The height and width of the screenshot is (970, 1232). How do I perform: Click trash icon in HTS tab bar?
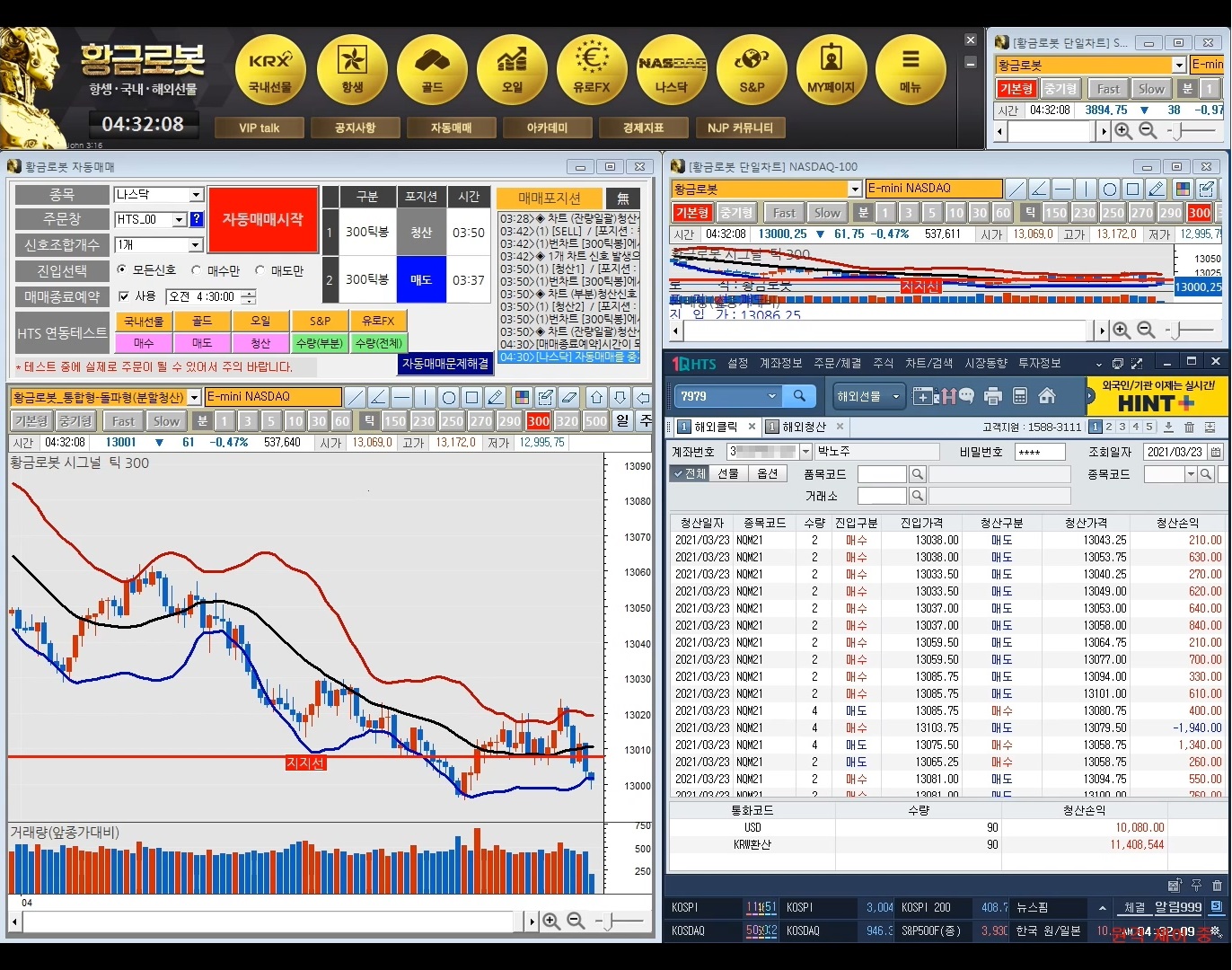[1190, 428]
